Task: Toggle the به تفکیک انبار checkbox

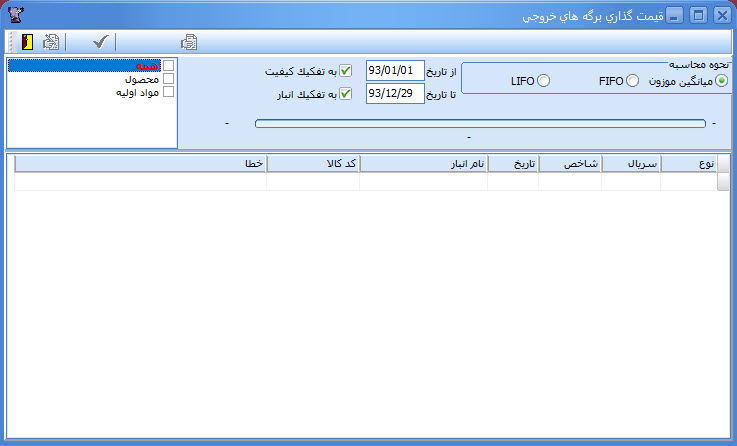Action: 346,95
